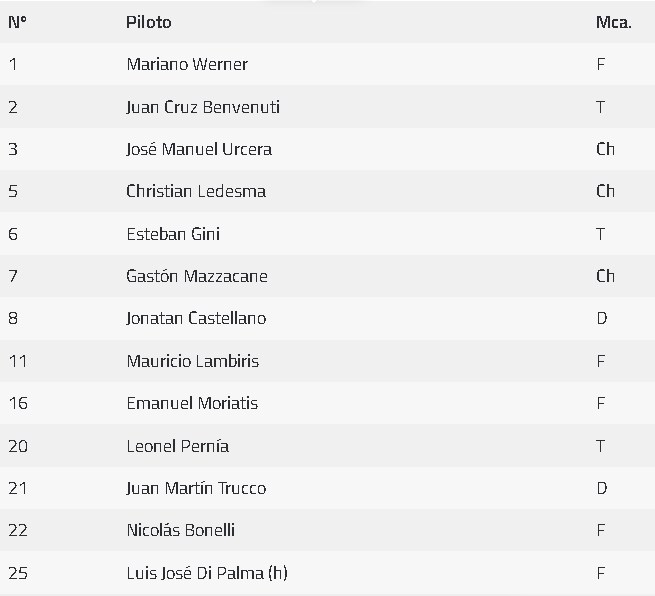The image size is (655, 596).
Task: Click Luis José Di Palma (h)
Action: pyautogui.click(x=207, y=573)
